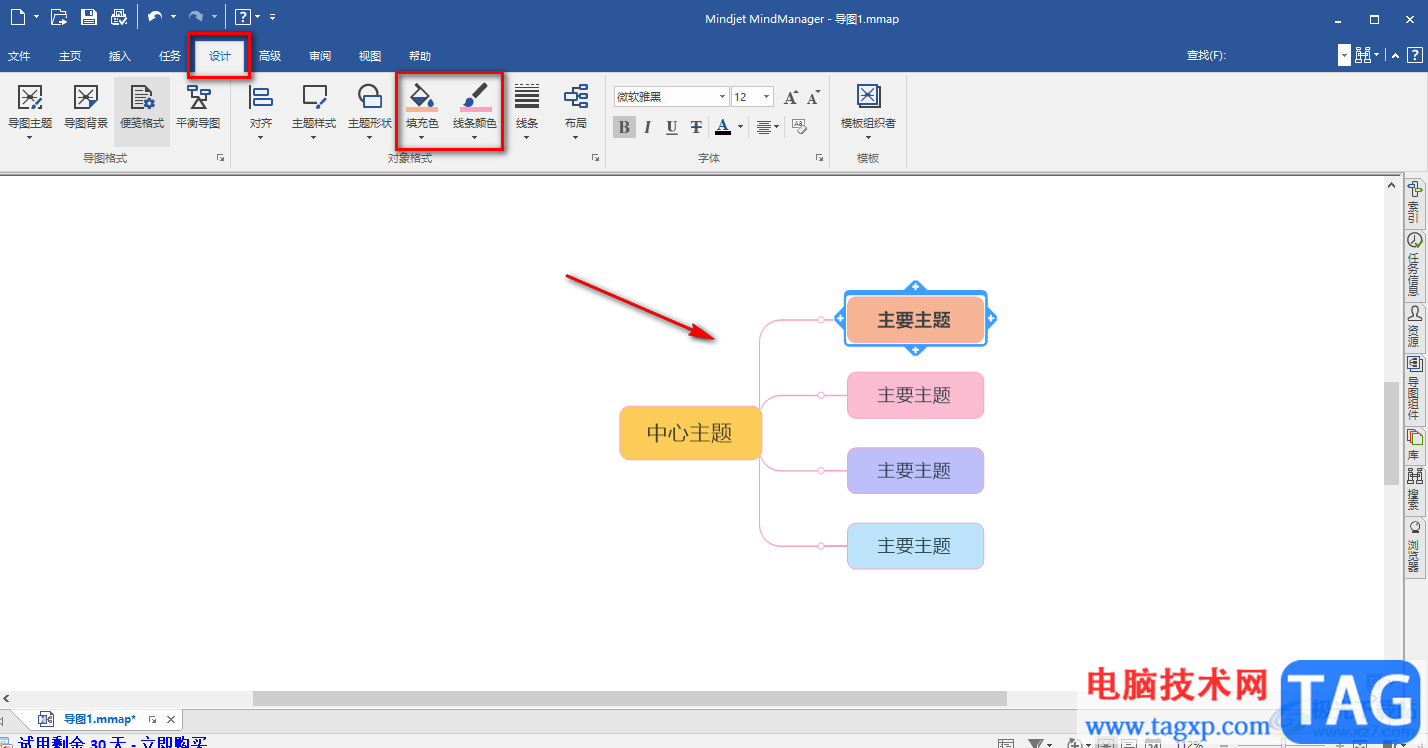This screenshot has width=1428, height=748.
Task: Expand the 对象格式 group dialog launcher
Action: coord(596,158)
